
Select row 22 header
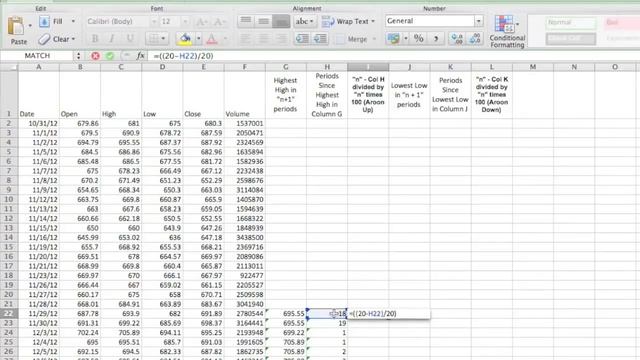[9, 313]
